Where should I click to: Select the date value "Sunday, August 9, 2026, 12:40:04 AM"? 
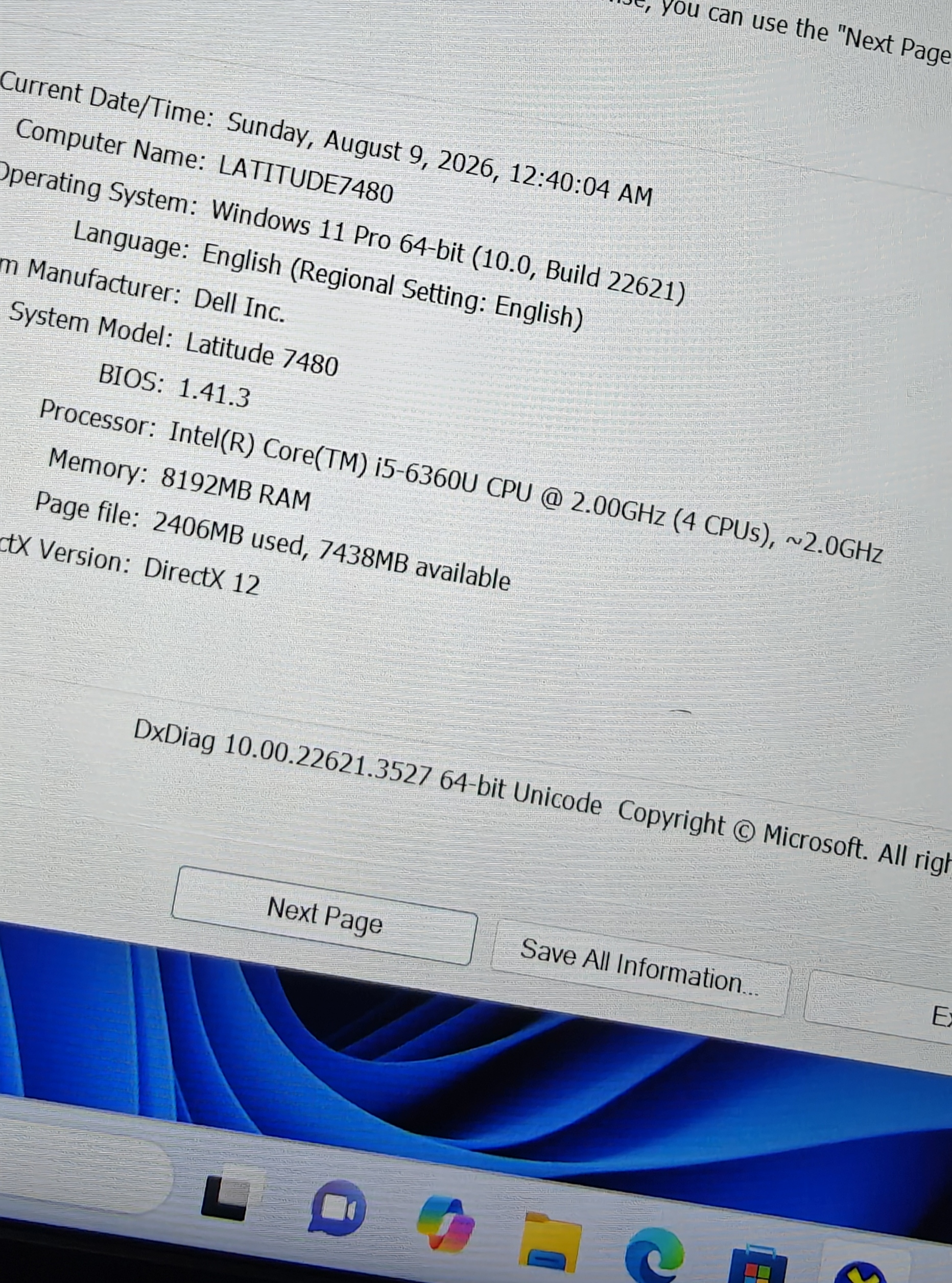[440, 158]
